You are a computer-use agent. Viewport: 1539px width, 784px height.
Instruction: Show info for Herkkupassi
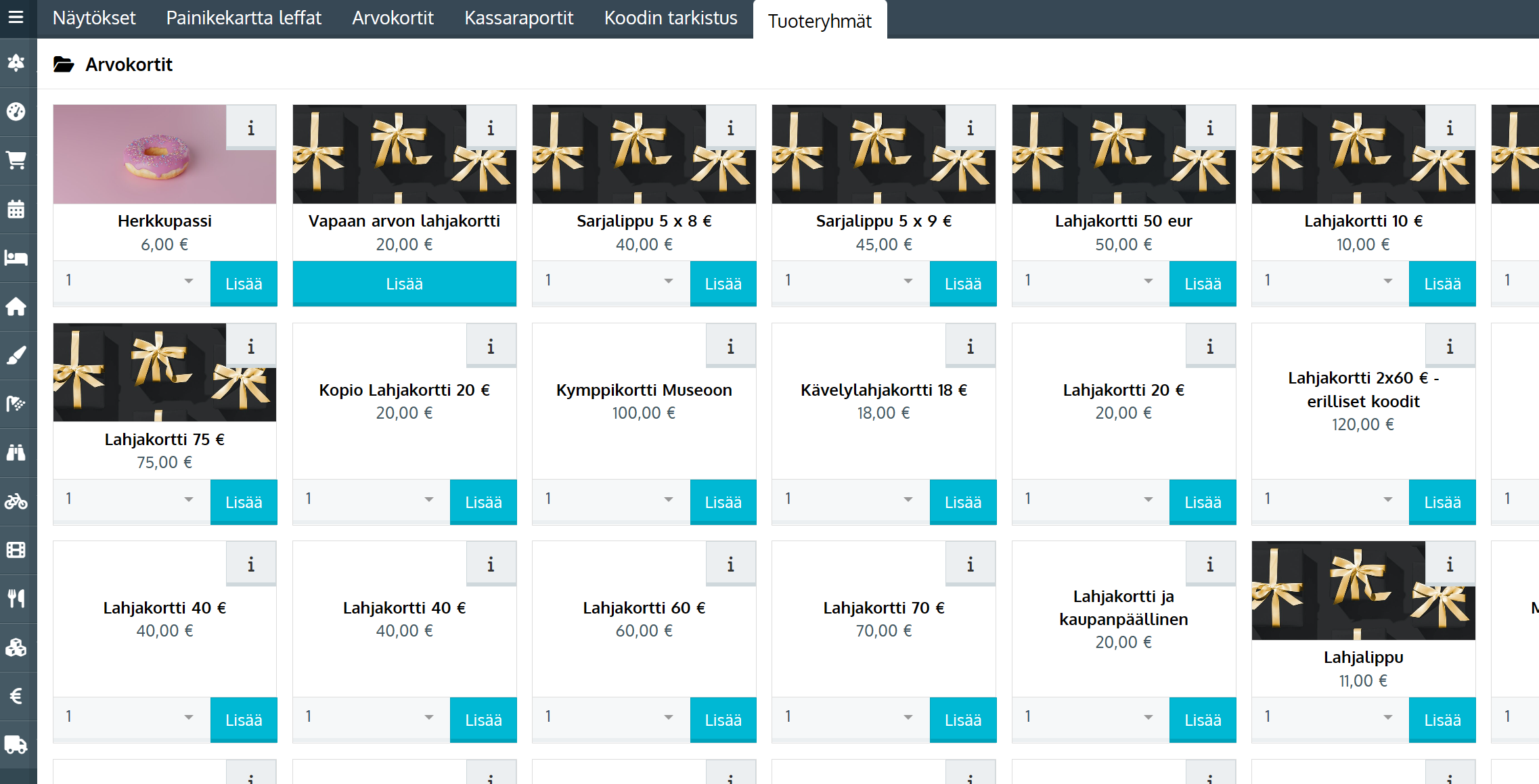pyautogui.click(x=251, y=127)
